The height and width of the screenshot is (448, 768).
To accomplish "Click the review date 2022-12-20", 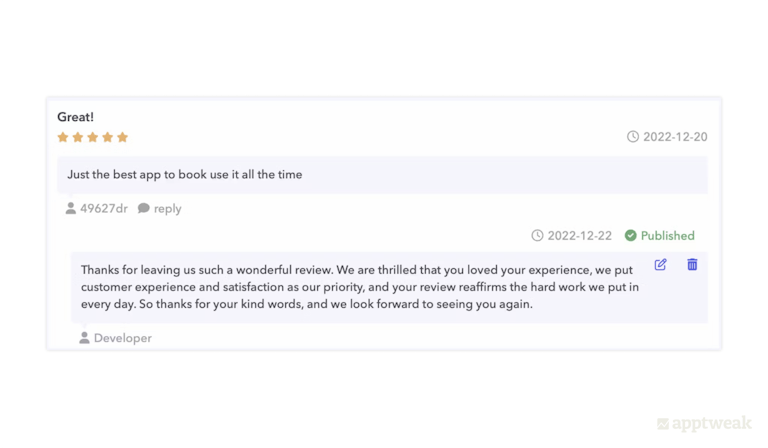I will click(675, 137).
